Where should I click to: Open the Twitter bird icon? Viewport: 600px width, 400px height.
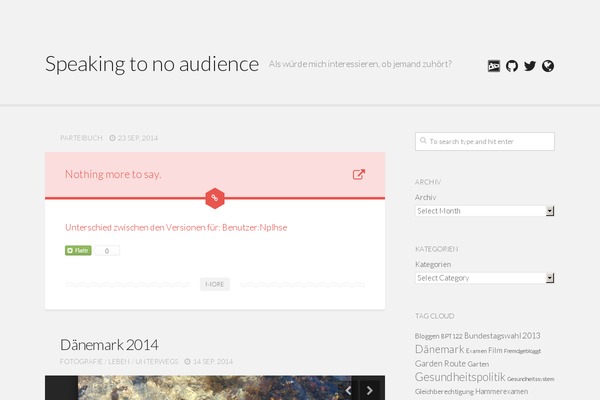(x=530, y=66)
